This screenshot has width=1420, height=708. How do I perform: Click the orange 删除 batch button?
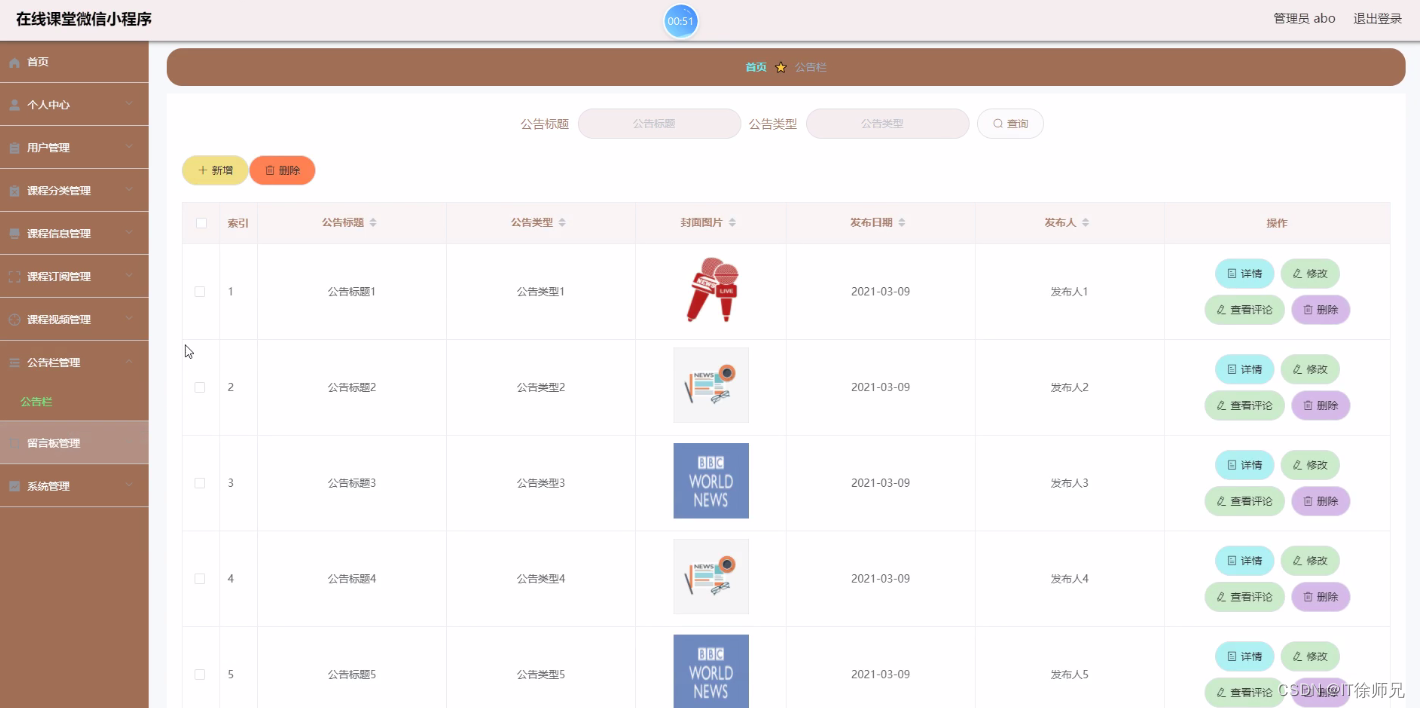pos(282,171)
